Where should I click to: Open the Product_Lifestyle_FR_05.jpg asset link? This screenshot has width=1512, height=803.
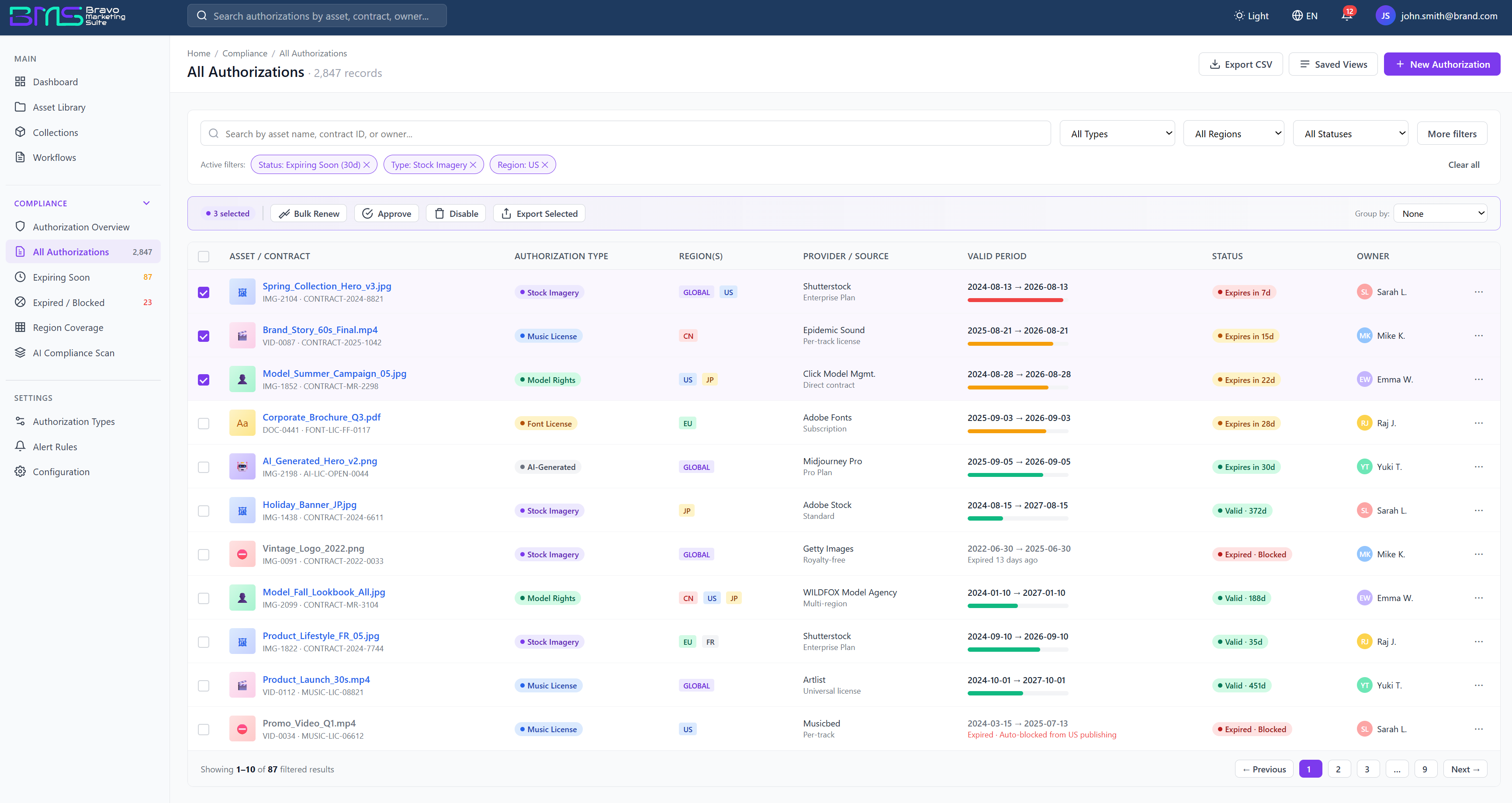pyautogui.click(x=321, y=636)
